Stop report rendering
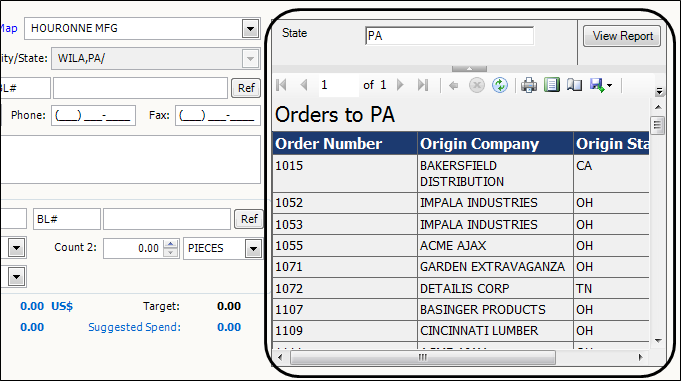This screenshot has height=381, width=681. [476, 85]
